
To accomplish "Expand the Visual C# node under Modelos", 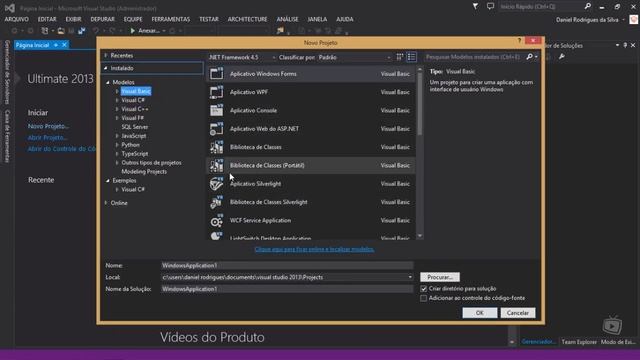I will tap(117, 100).
